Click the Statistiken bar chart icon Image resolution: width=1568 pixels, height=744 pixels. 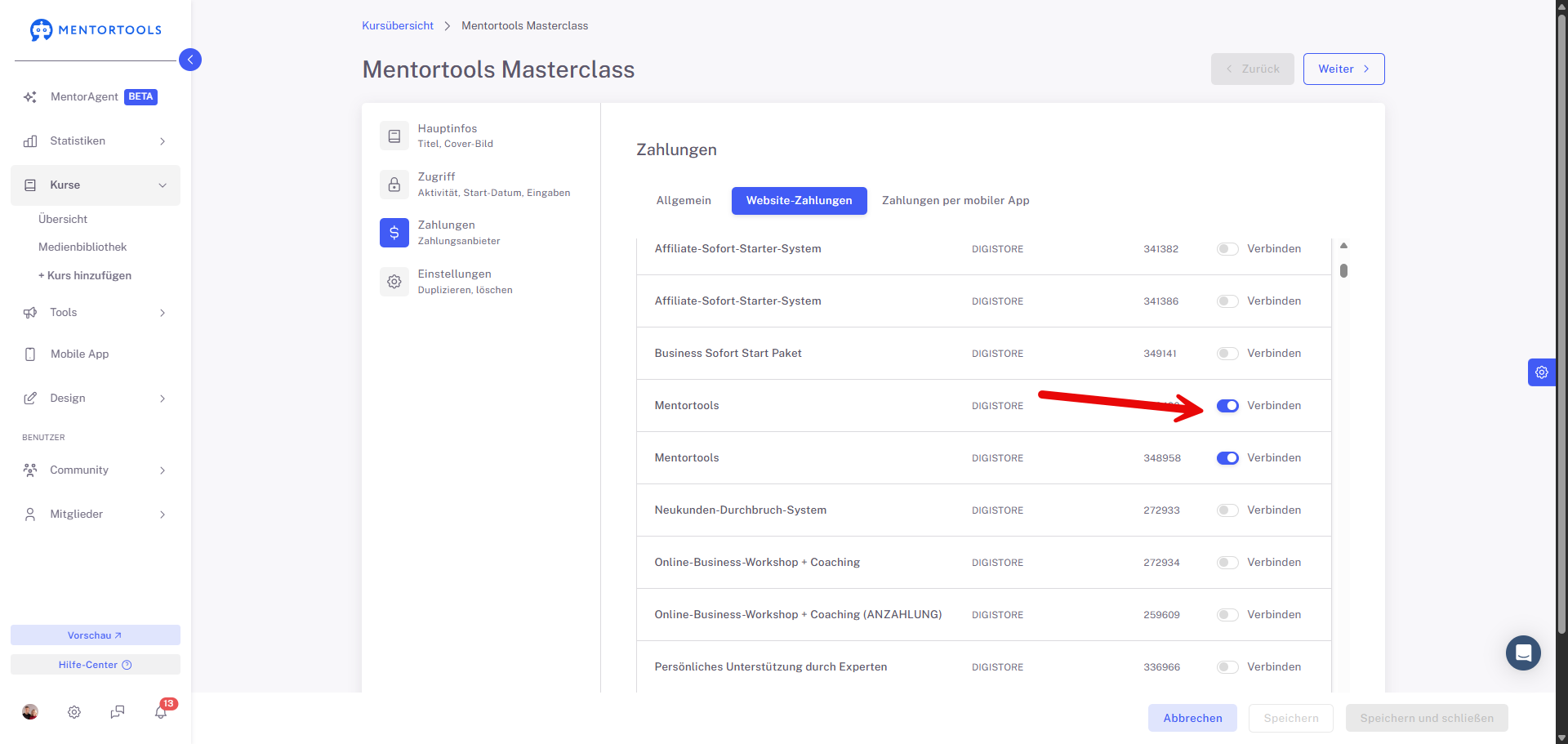(30, 141)
